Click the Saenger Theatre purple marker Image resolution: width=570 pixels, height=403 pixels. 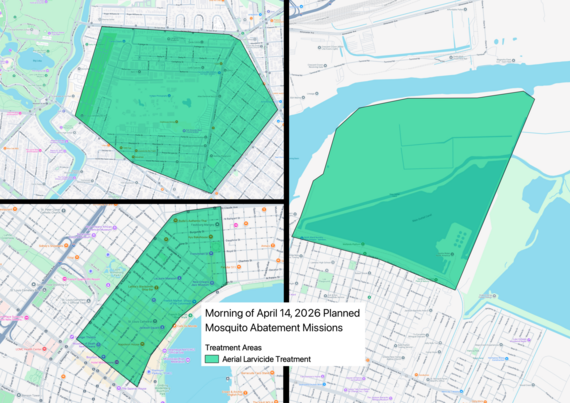coord(72,337)
